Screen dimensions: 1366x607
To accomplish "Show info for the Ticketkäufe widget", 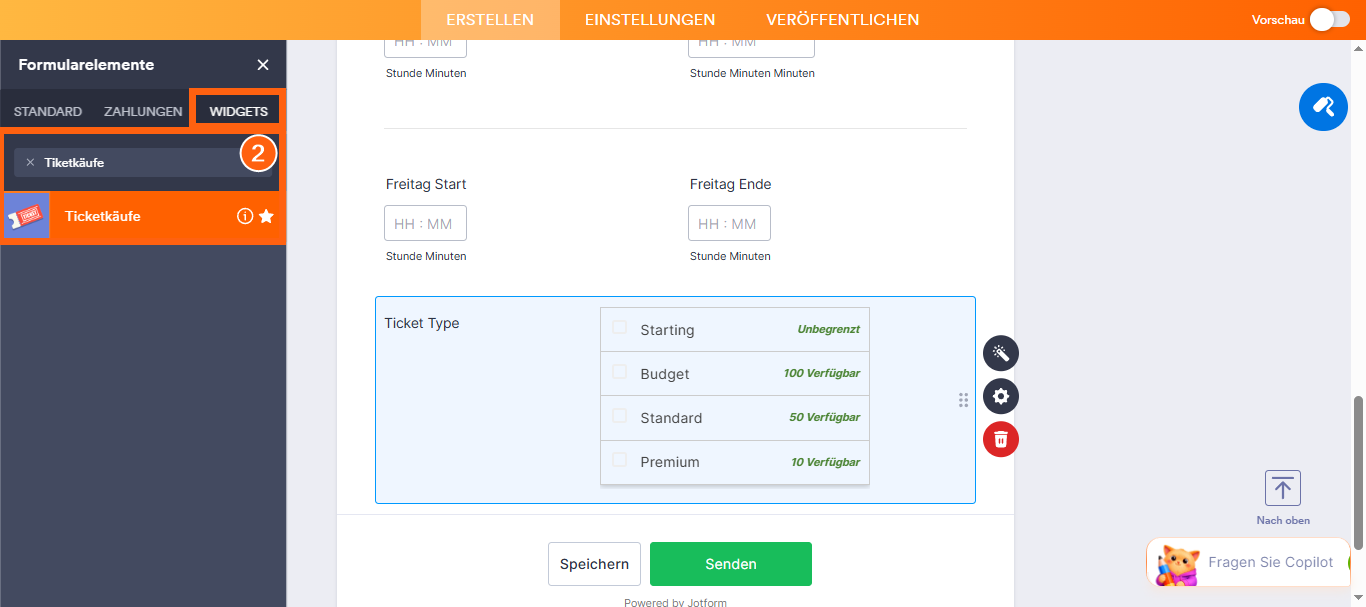I will tap(244, 216).
